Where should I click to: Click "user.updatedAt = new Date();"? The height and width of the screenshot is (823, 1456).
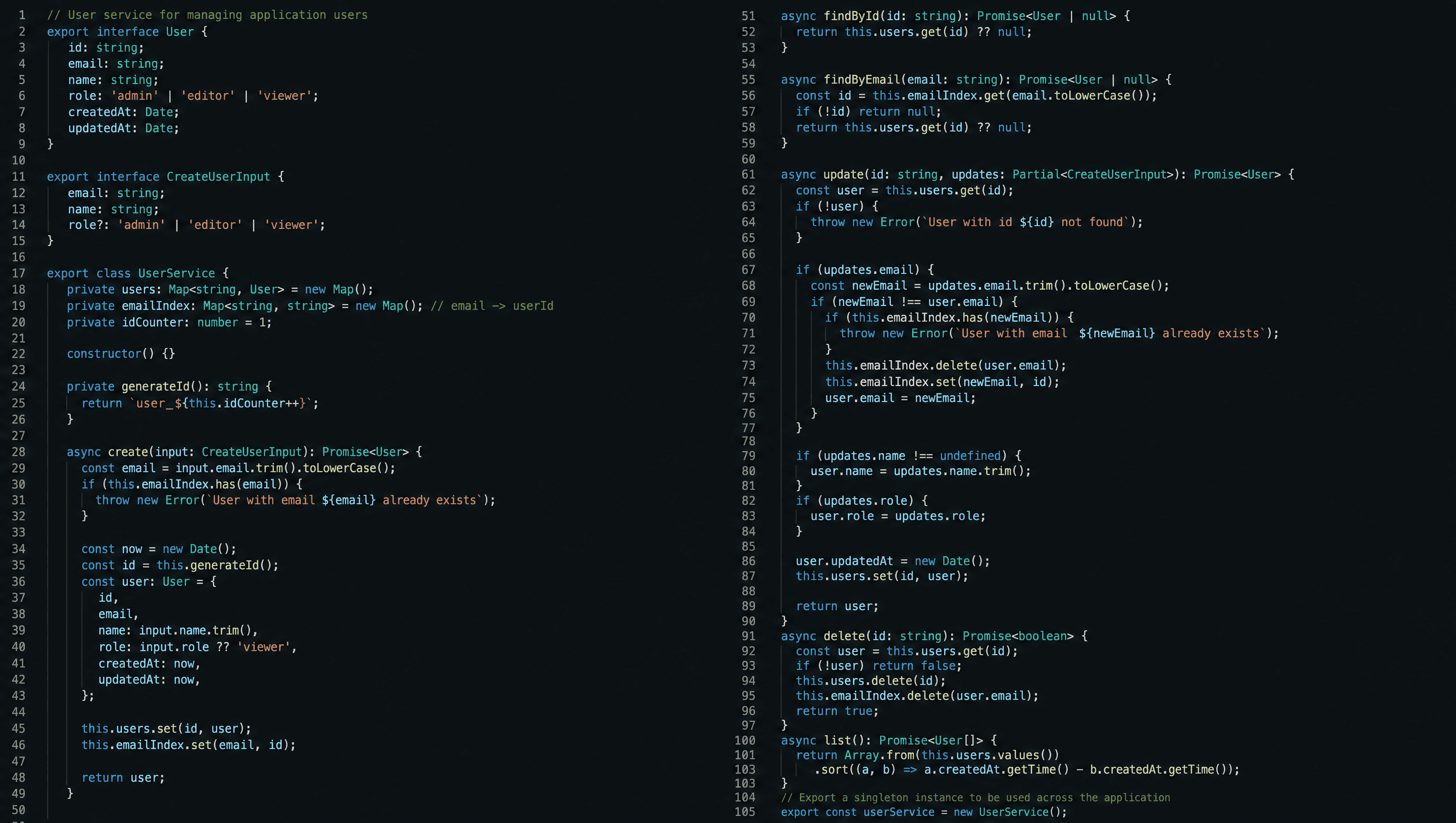click(893, 561)
